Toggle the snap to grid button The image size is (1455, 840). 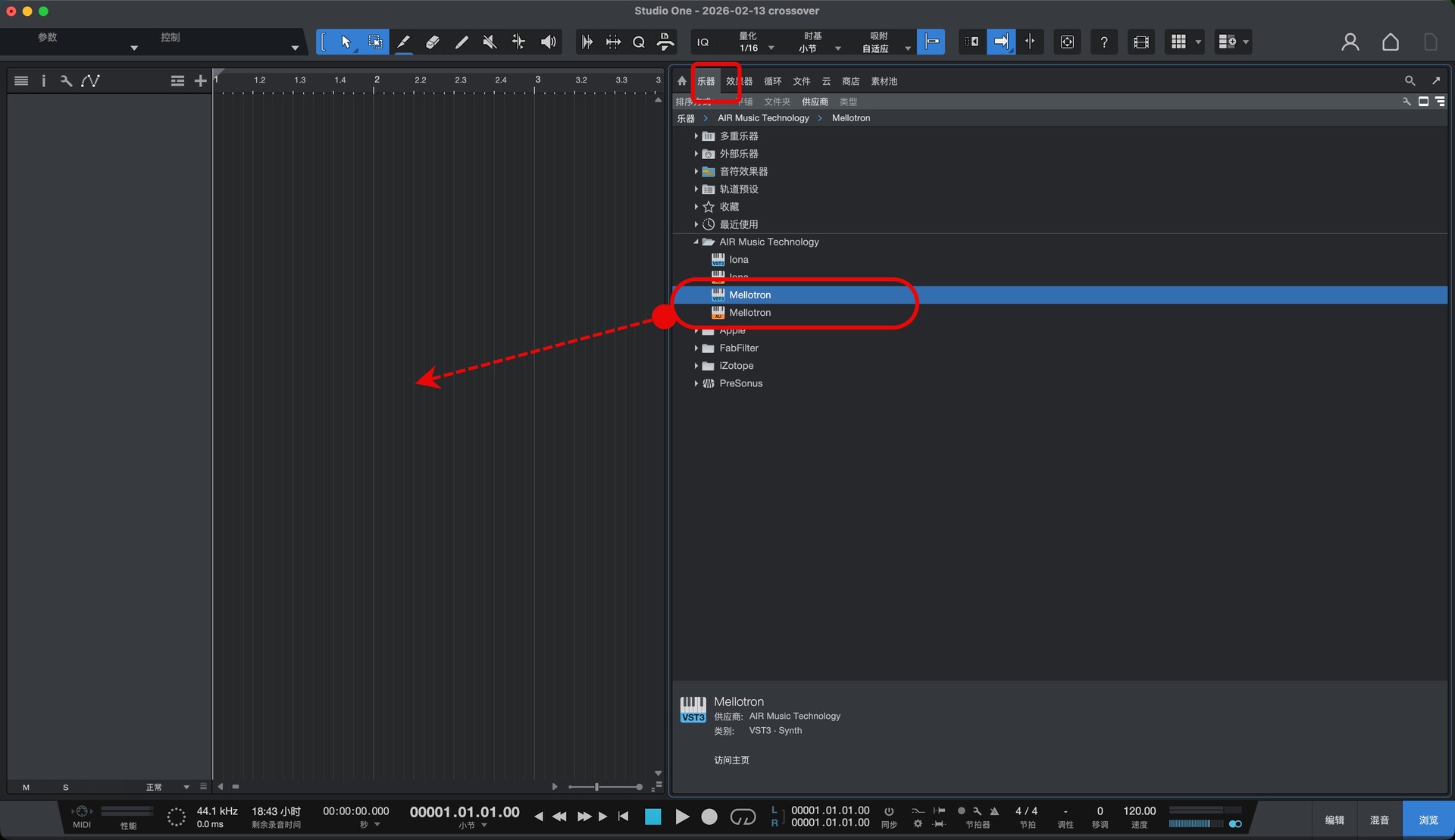[931, 42]
